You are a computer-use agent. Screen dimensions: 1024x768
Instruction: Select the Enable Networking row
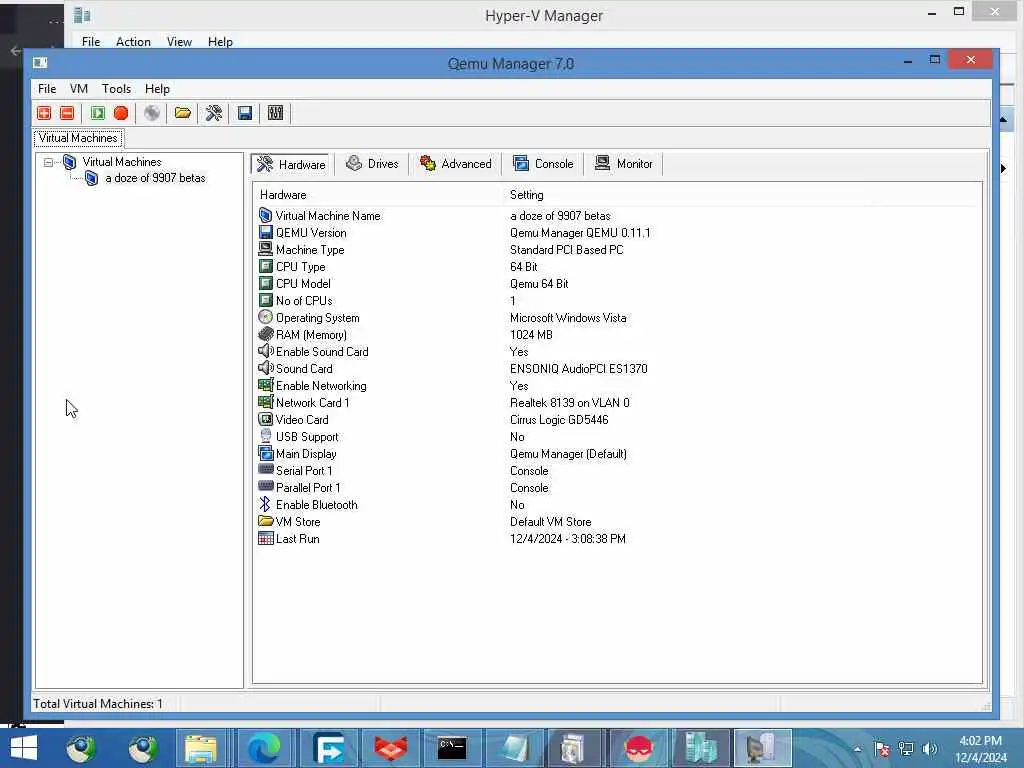(616, 385)
